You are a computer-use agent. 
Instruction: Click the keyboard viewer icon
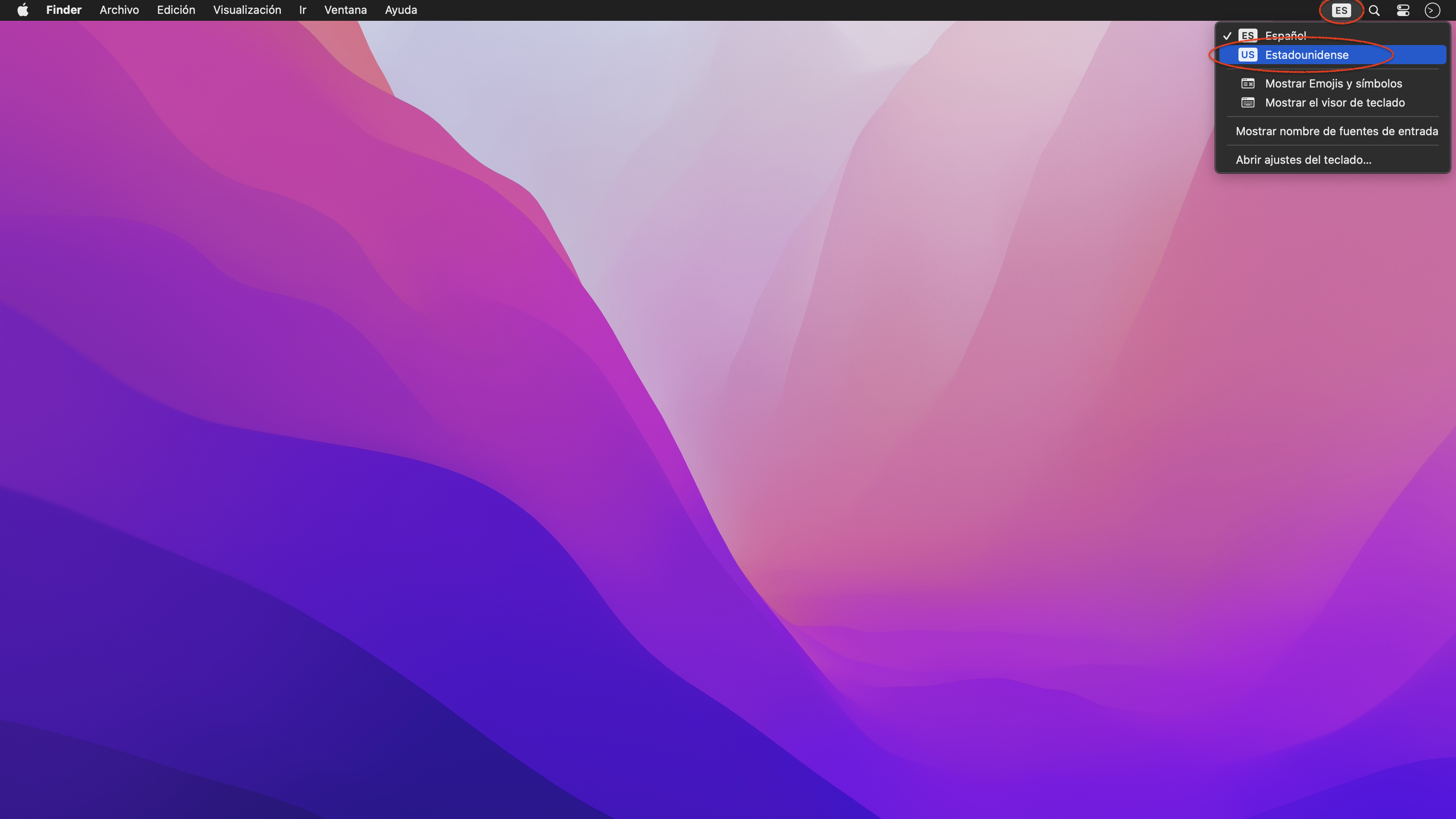(x=1248, y=103)
